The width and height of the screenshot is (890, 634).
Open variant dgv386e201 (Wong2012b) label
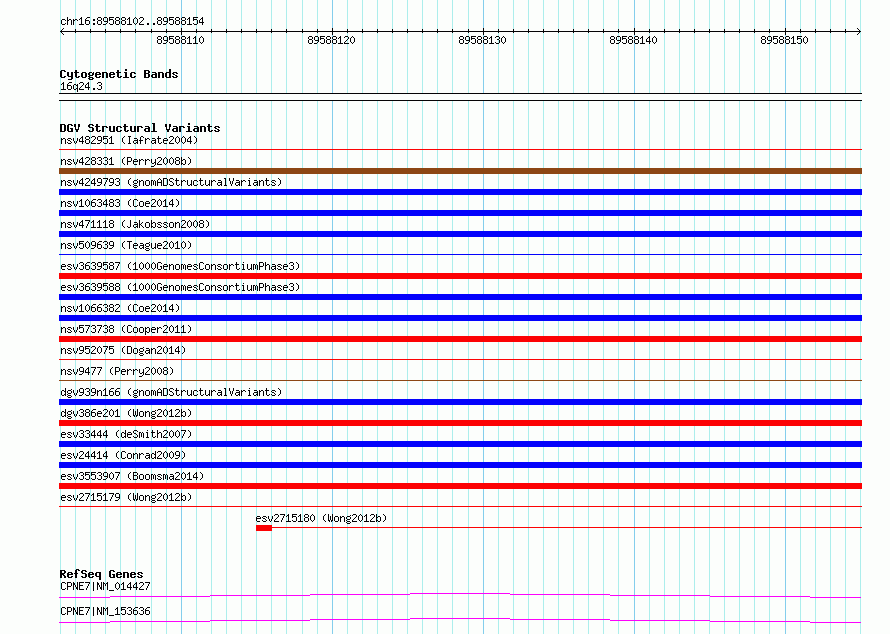point(126,413)
